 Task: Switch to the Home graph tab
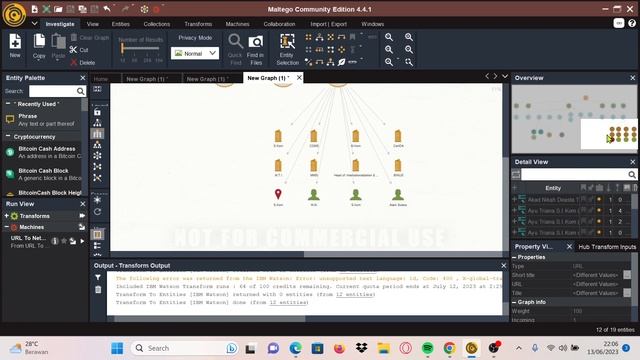click(x=101, y=79)
